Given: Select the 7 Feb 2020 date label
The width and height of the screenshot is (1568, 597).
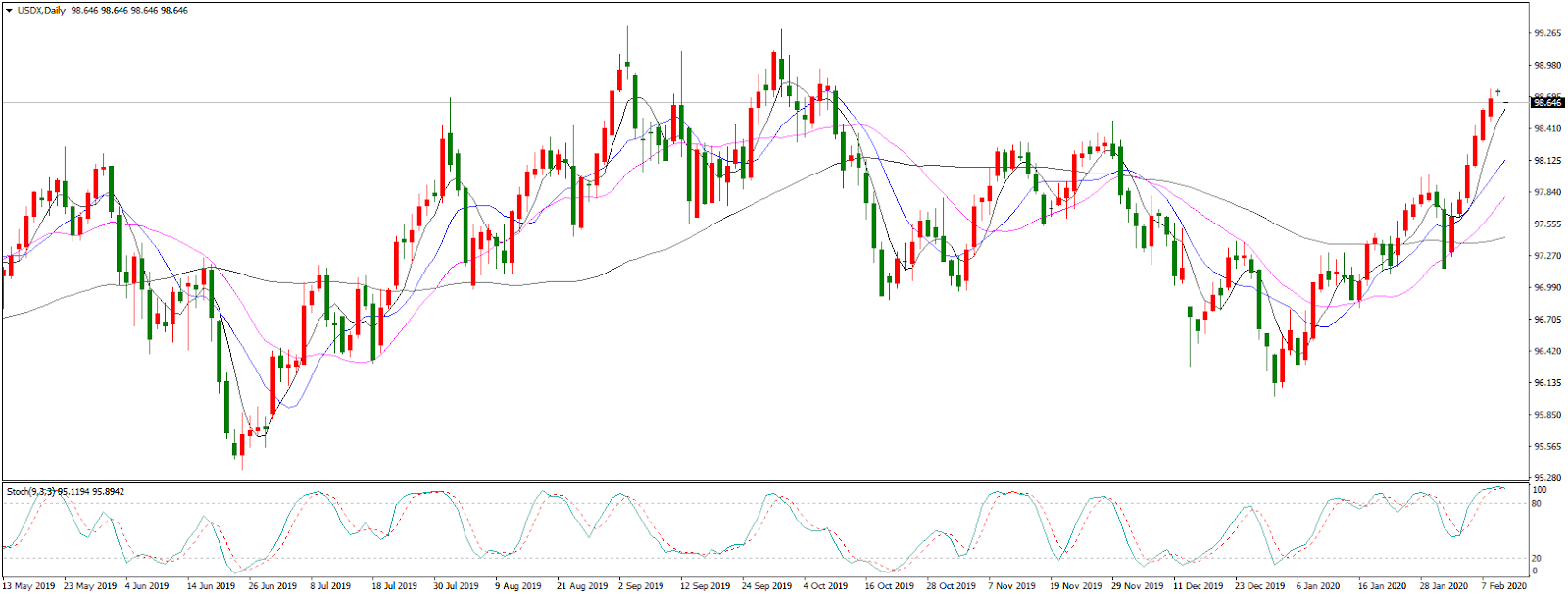Looking at the screenshot, I should (x=1504, y=586).
